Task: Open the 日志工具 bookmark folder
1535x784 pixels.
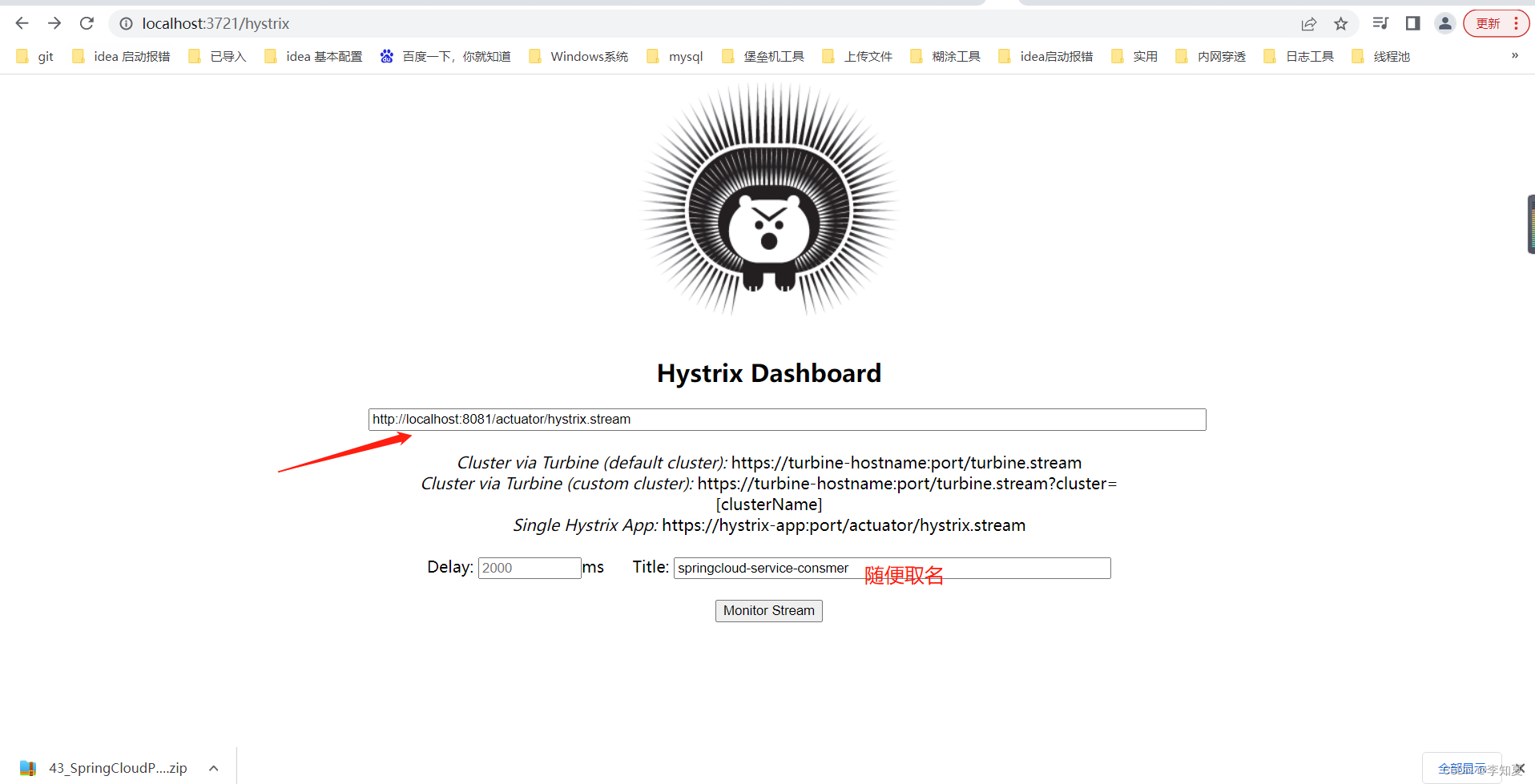Action: pos(1299,56)
